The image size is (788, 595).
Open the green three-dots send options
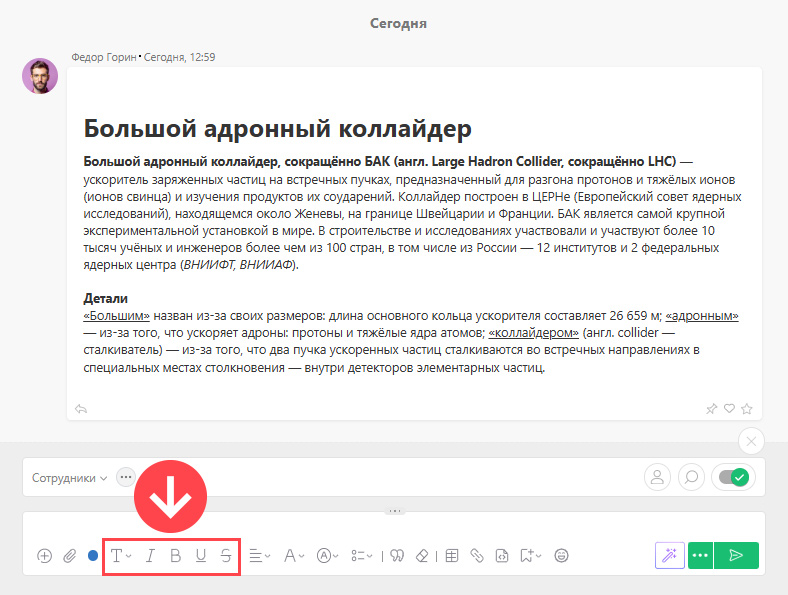700,555
